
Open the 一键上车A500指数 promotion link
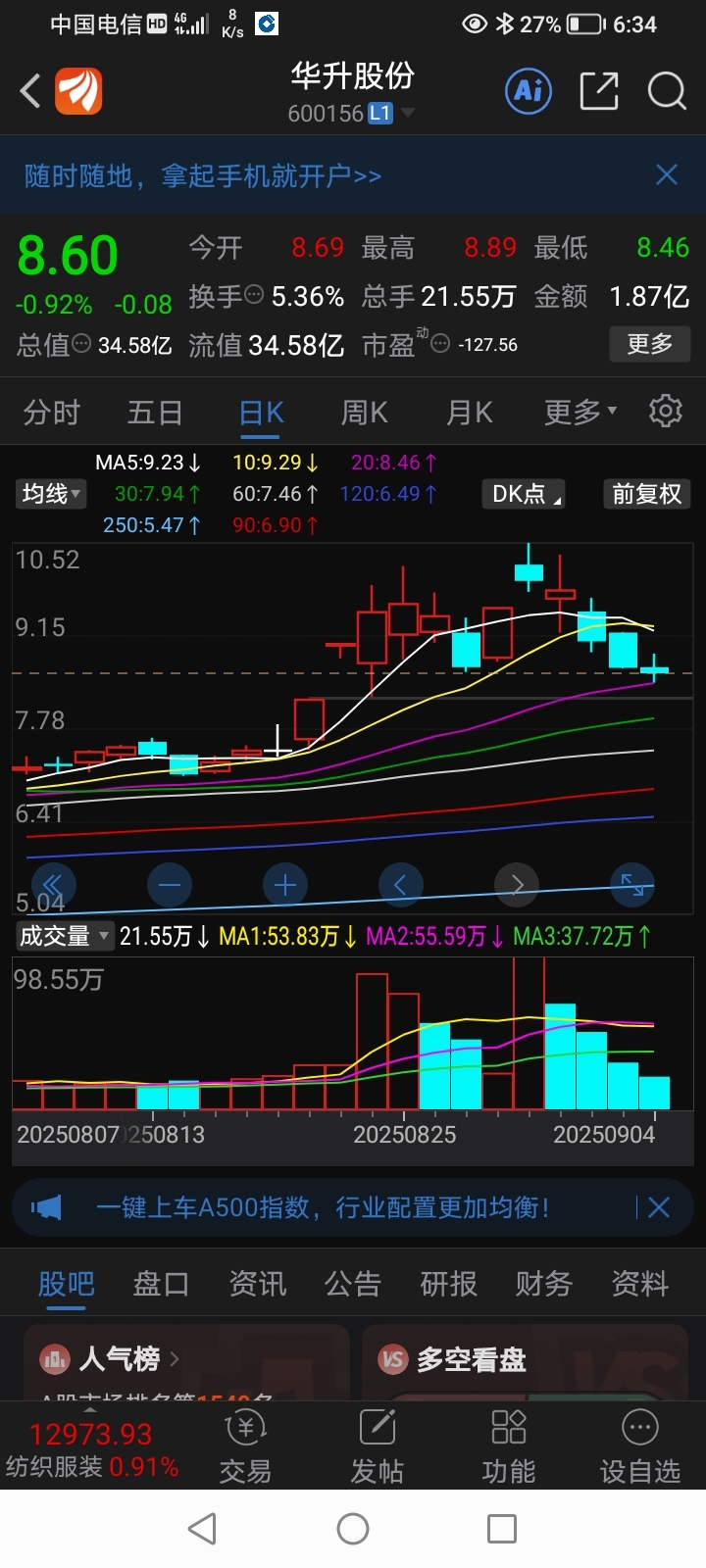tap(324, 1207)
